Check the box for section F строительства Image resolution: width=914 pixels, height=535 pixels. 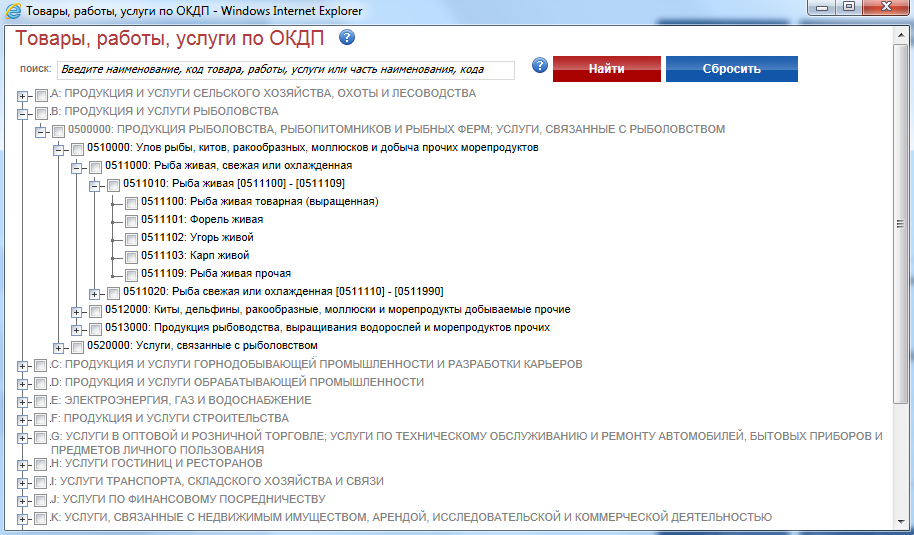[40, 420]
